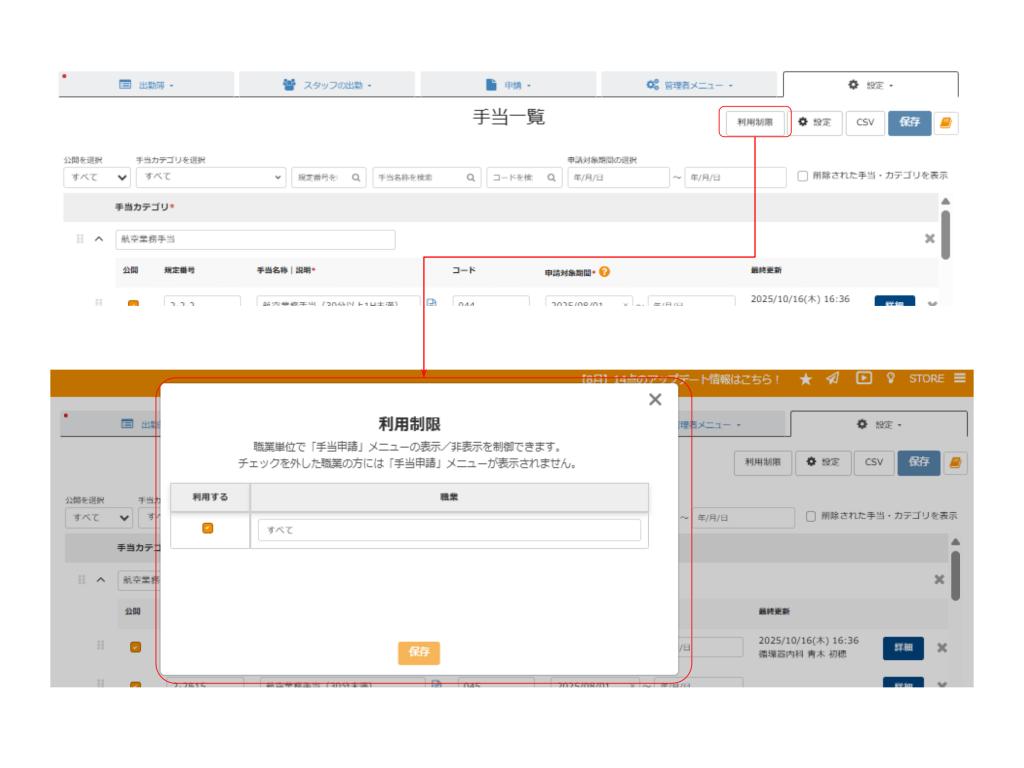Click the paper plane icon in the orange header
The width and height of the screenshot is (1024, 768).
pyautogui.click(x=833, y=379)
